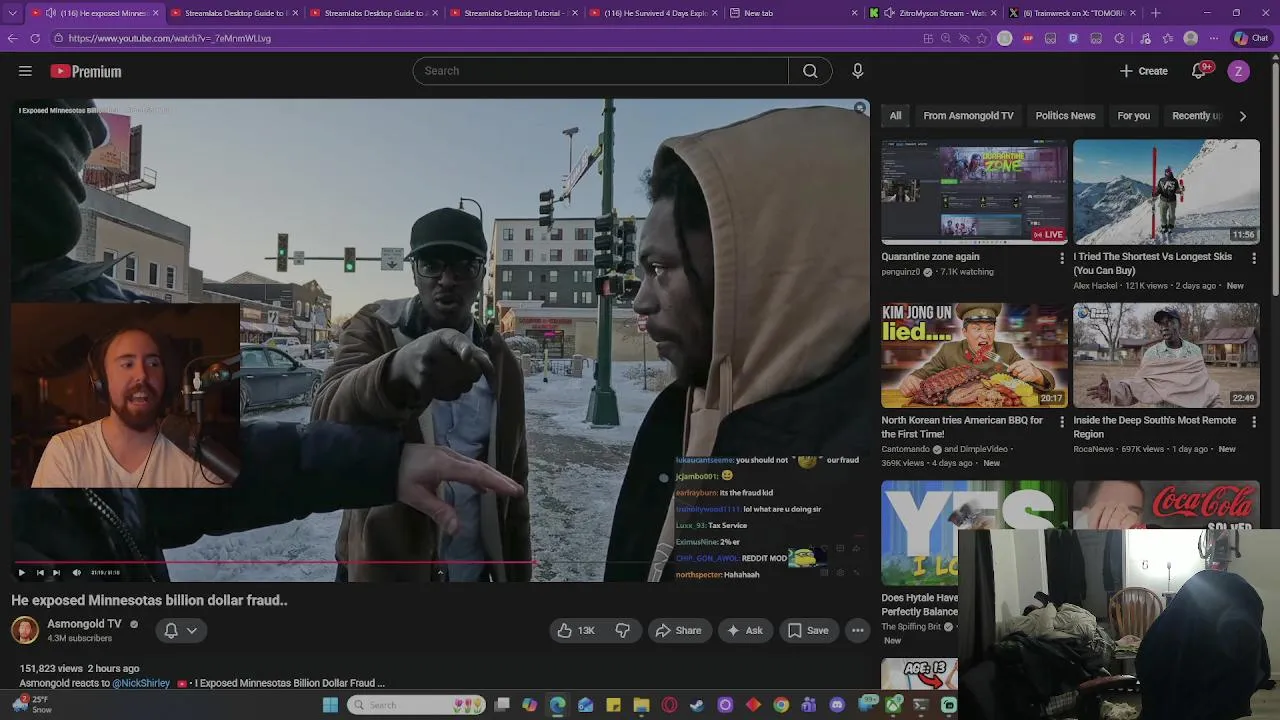Open Quarantine zone again live thumbnail
Image resolution: width=1280 pixels, height=720 pixels.
point(974,191)
